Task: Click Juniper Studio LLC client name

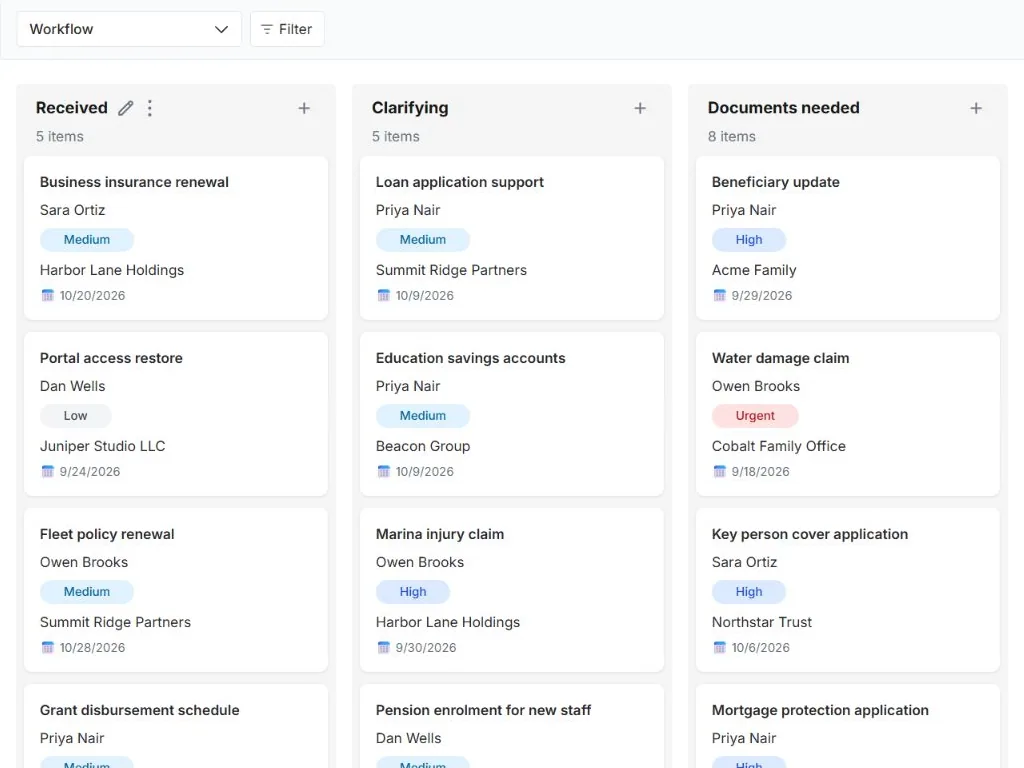Action: tap(103, 446)
